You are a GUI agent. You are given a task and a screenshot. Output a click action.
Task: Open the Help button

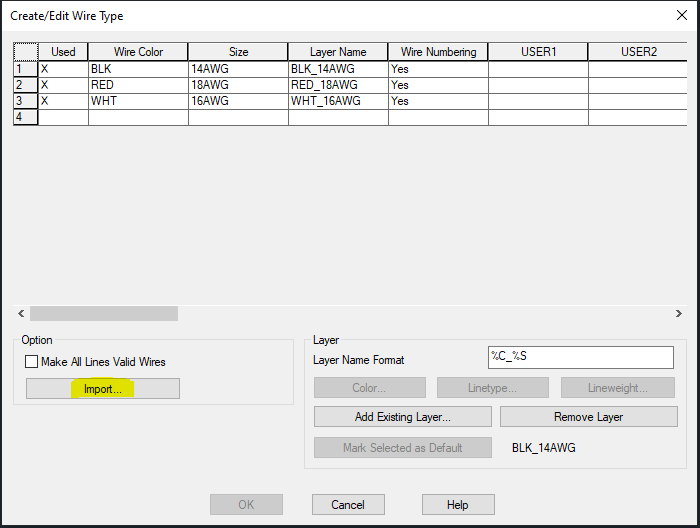pos(458,504)
